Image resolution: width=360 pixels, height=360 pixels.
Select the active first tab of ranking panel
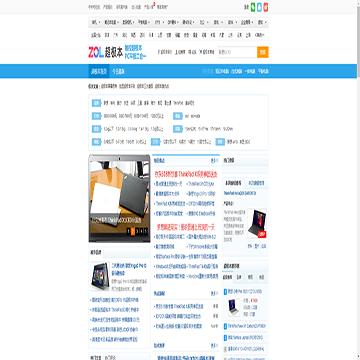coord(228,277)
